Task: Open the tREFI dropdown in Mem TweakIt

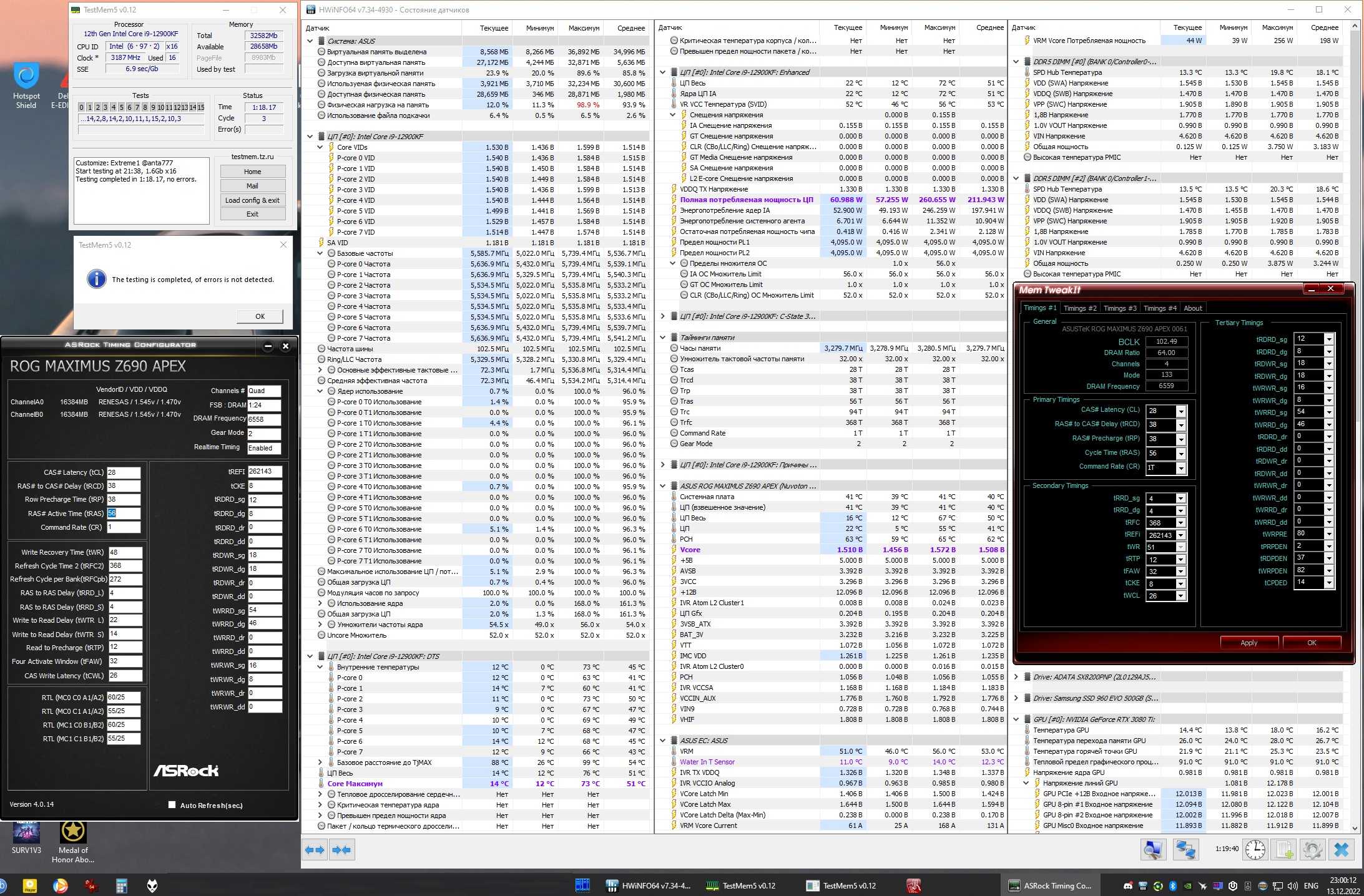Action: (1180, 535)
